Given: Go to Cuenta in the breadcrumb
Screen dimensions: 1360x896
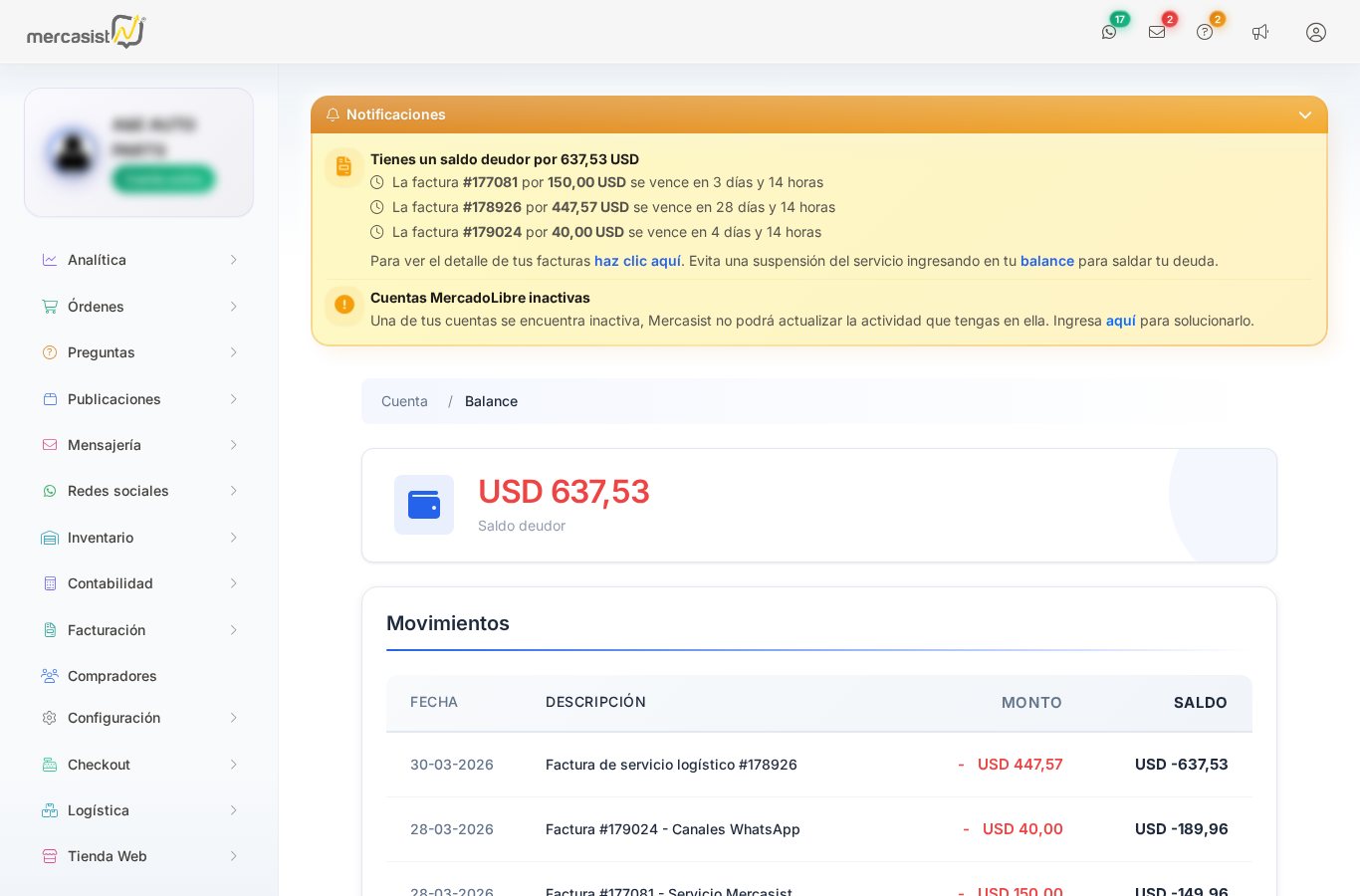Looking at the screenshot, I should (404, 401).
